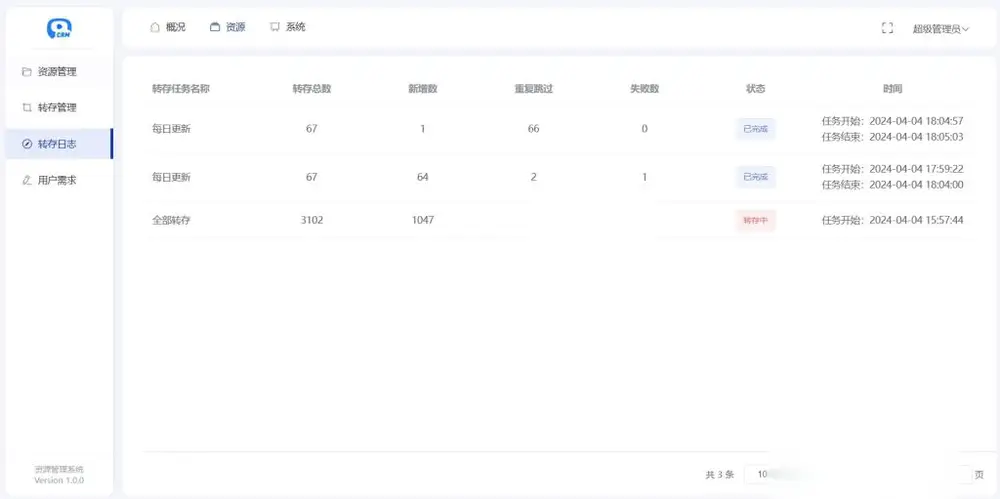Click the box icon beside 资源
1000x499 pixels.
pyautogui.click(x=215, y=27)
